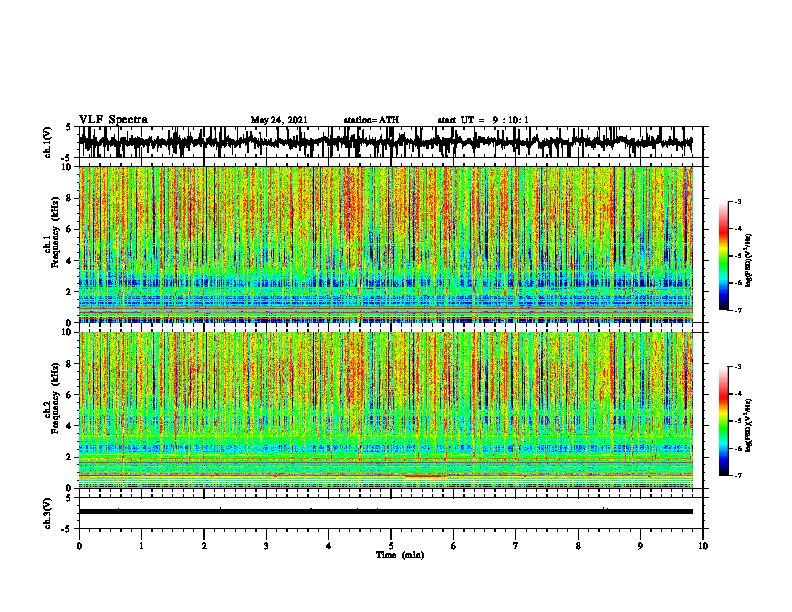Screen dimensions: 792x612
Task: Click the "-7" label on ch.2 color bar
Action: [738, 475]
